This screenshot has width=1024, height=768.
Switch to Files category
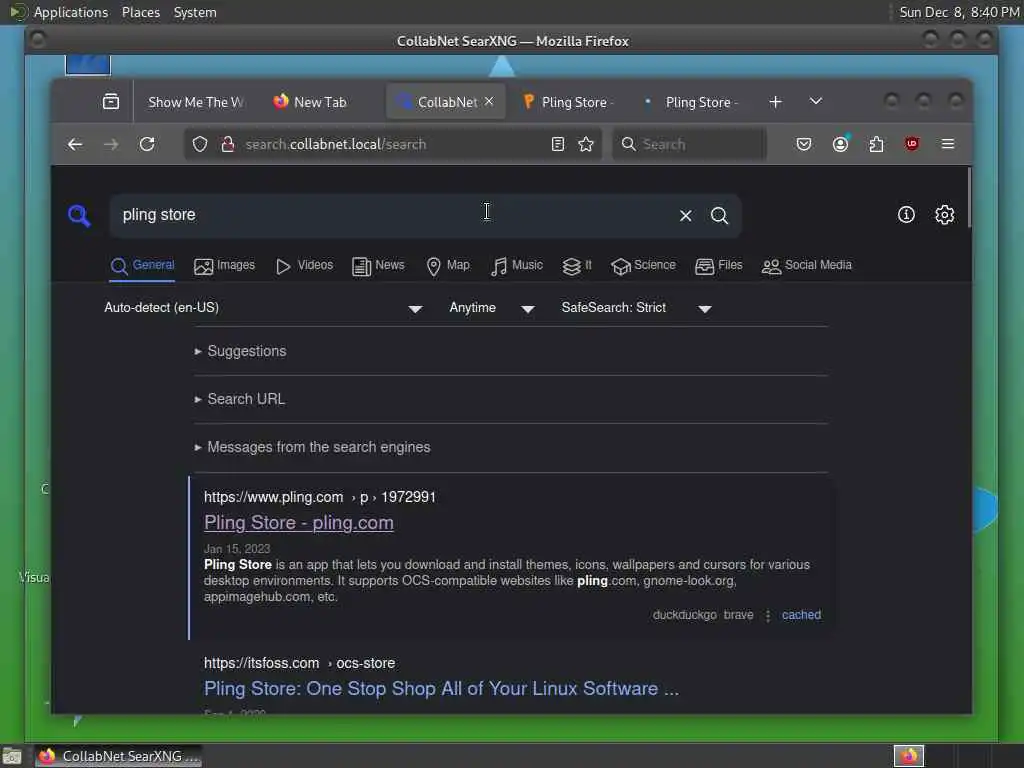click(718, 265)
